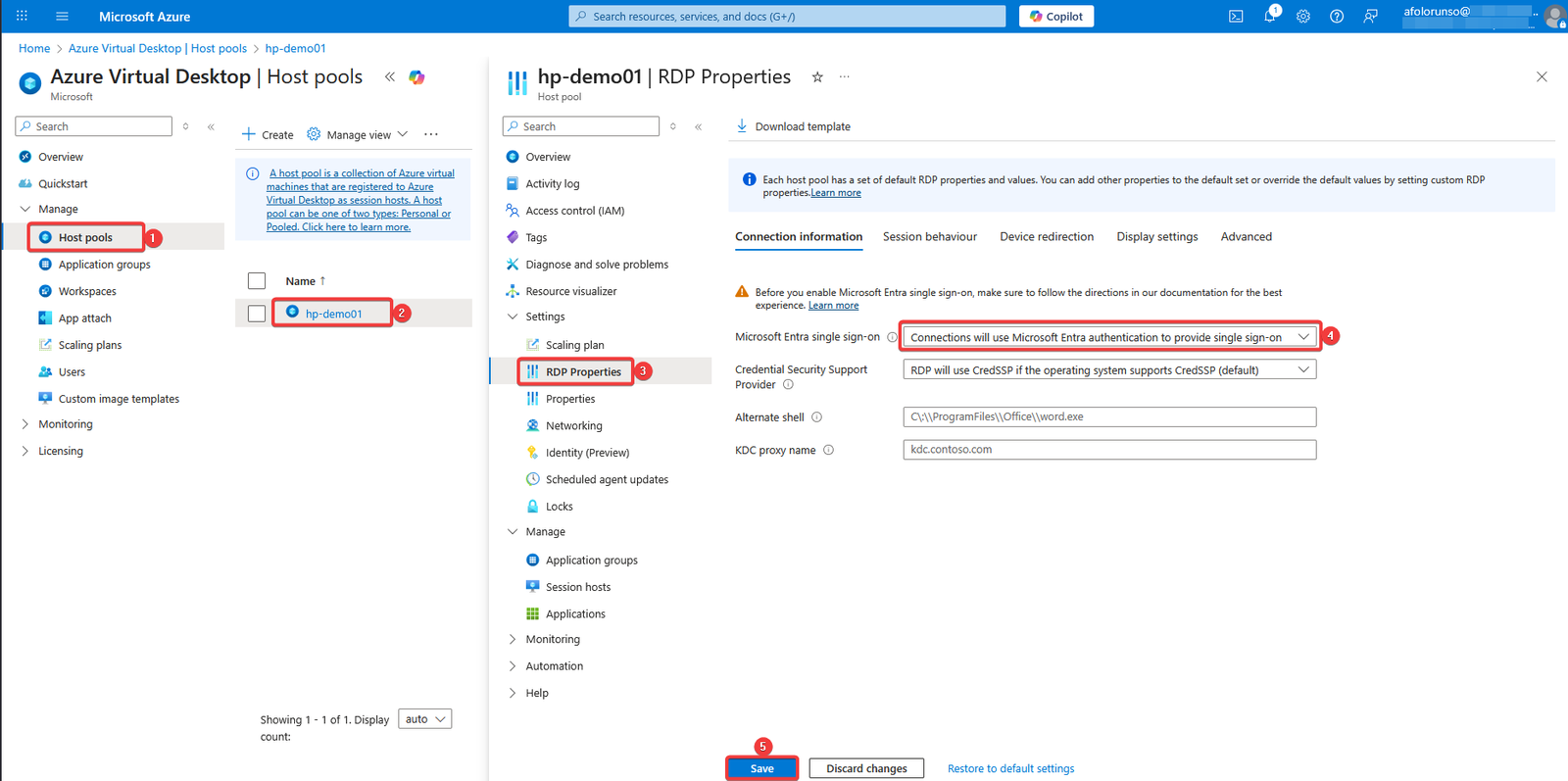Open Cloud Shell from the top bar

[1236, 17]
